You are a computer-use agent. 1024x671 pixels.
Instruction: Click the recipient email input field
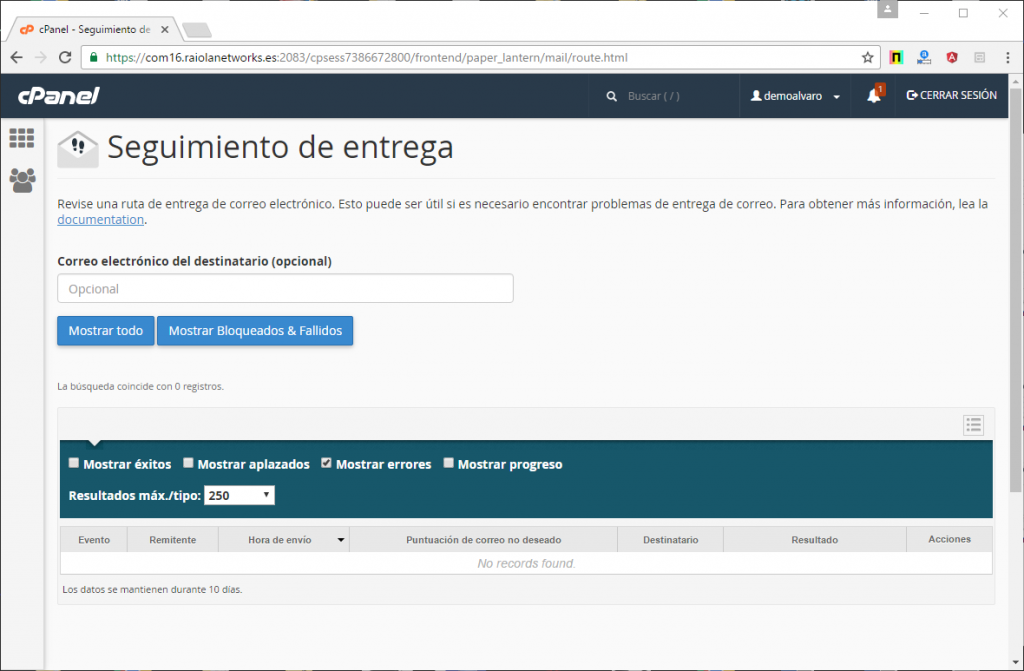285,289
